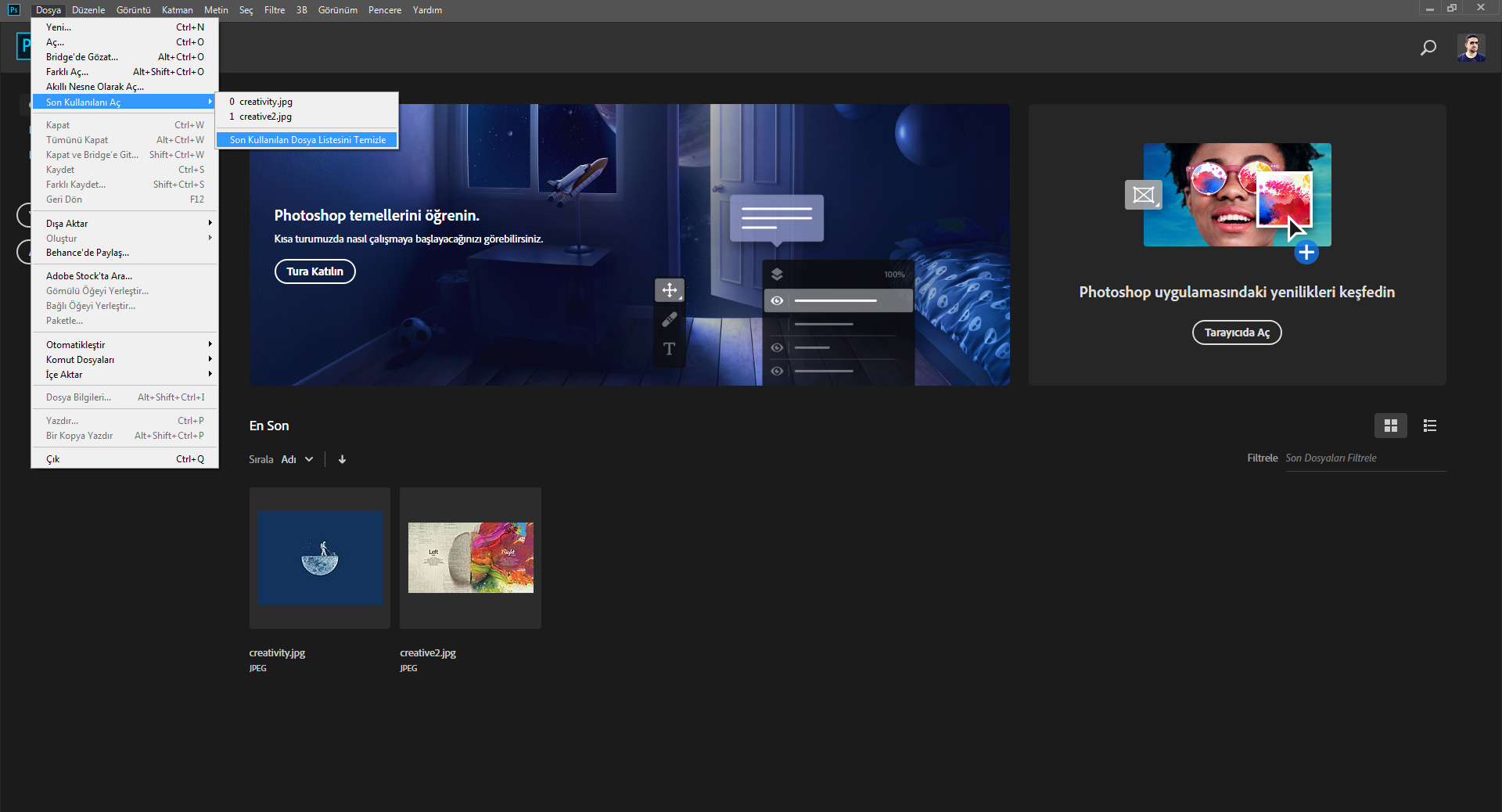Screen dimensions: 1502x812
Task: Click the 'Son Dosyaları Filtrele' filter field
Action: click(1364, 458)
